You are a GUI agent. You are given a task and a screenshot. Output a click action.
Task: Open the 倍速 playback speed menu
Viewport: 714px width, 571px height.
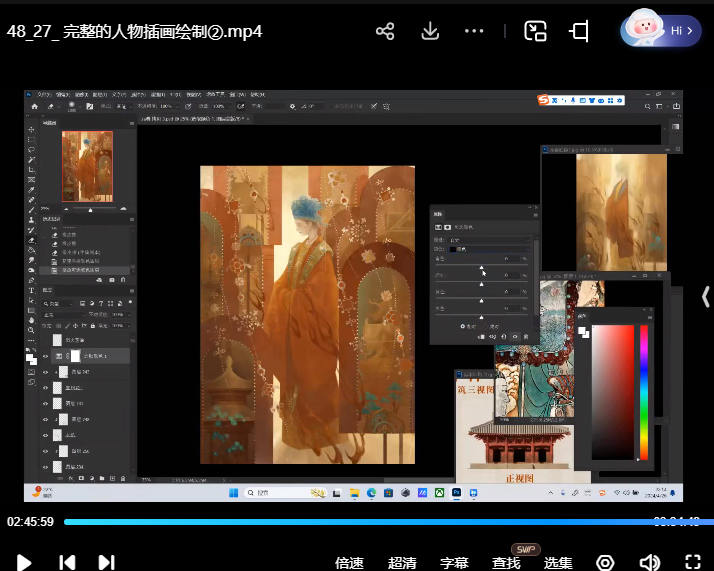[x=349, y=563]
